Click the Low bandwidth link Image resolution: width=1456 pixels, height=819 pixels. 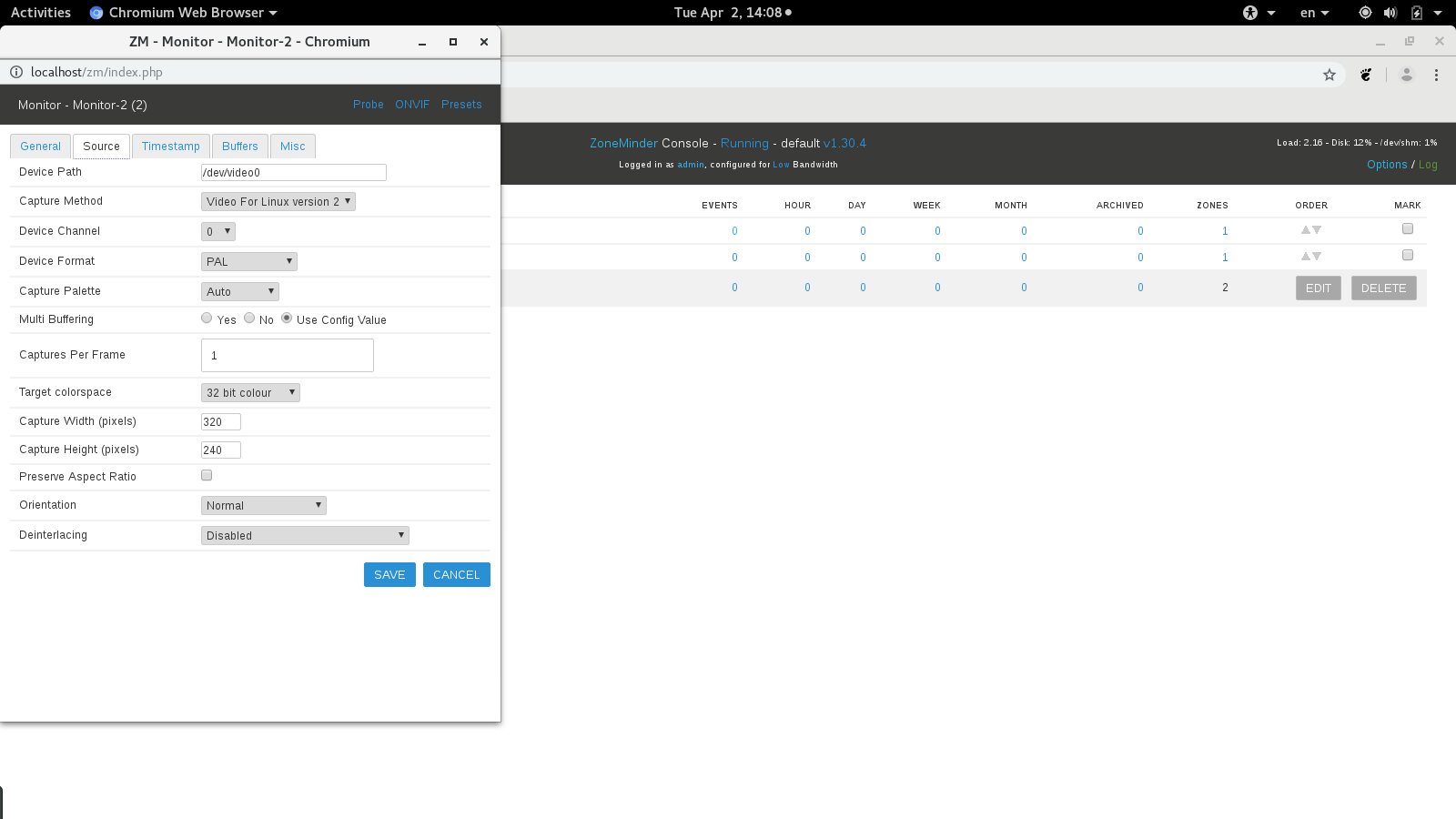pyautogui.click(x=781, y=165)
